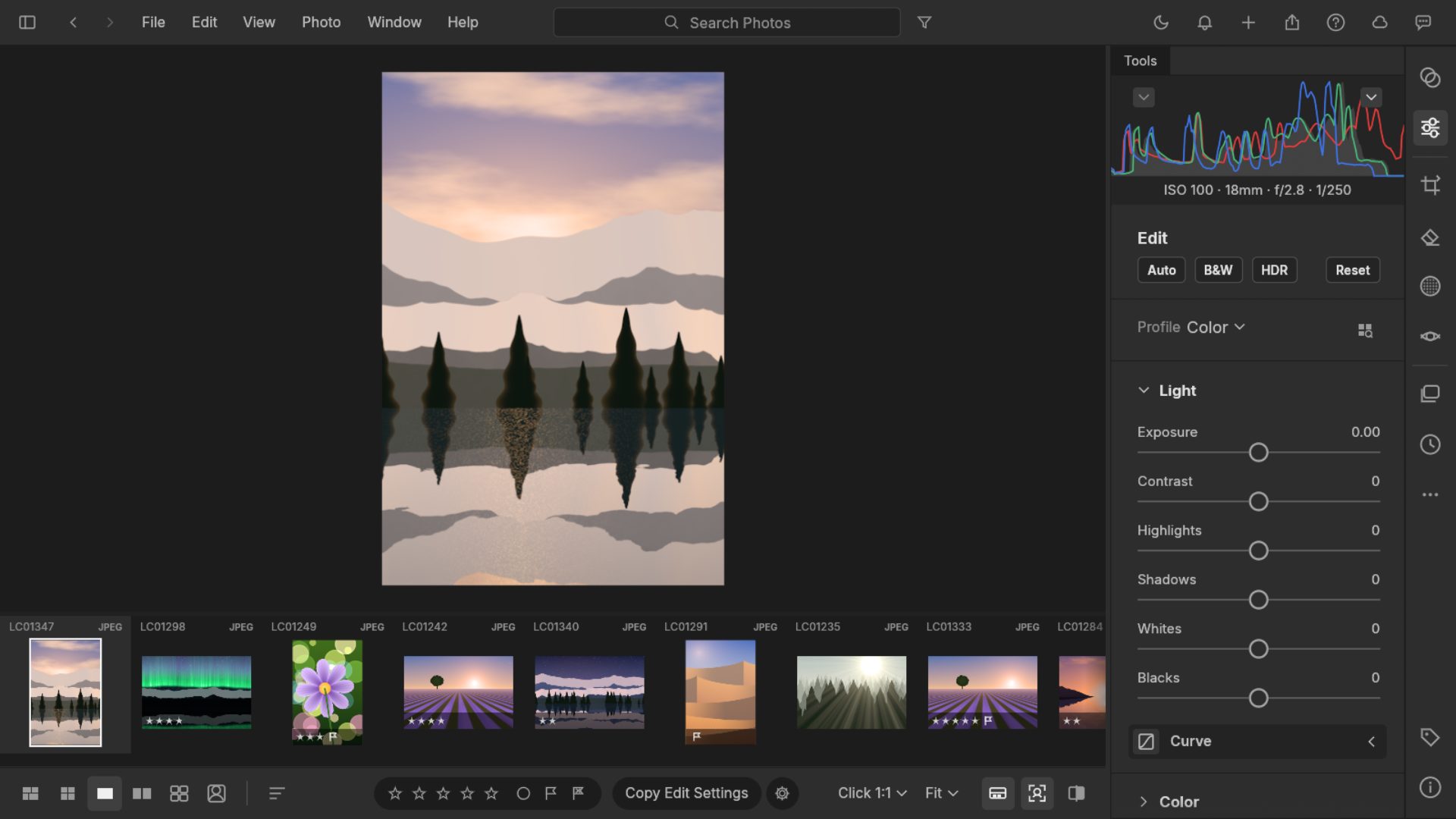Click the Reset button
Viewport: 1456px width, 819px height.
[x=1353, y=270]
